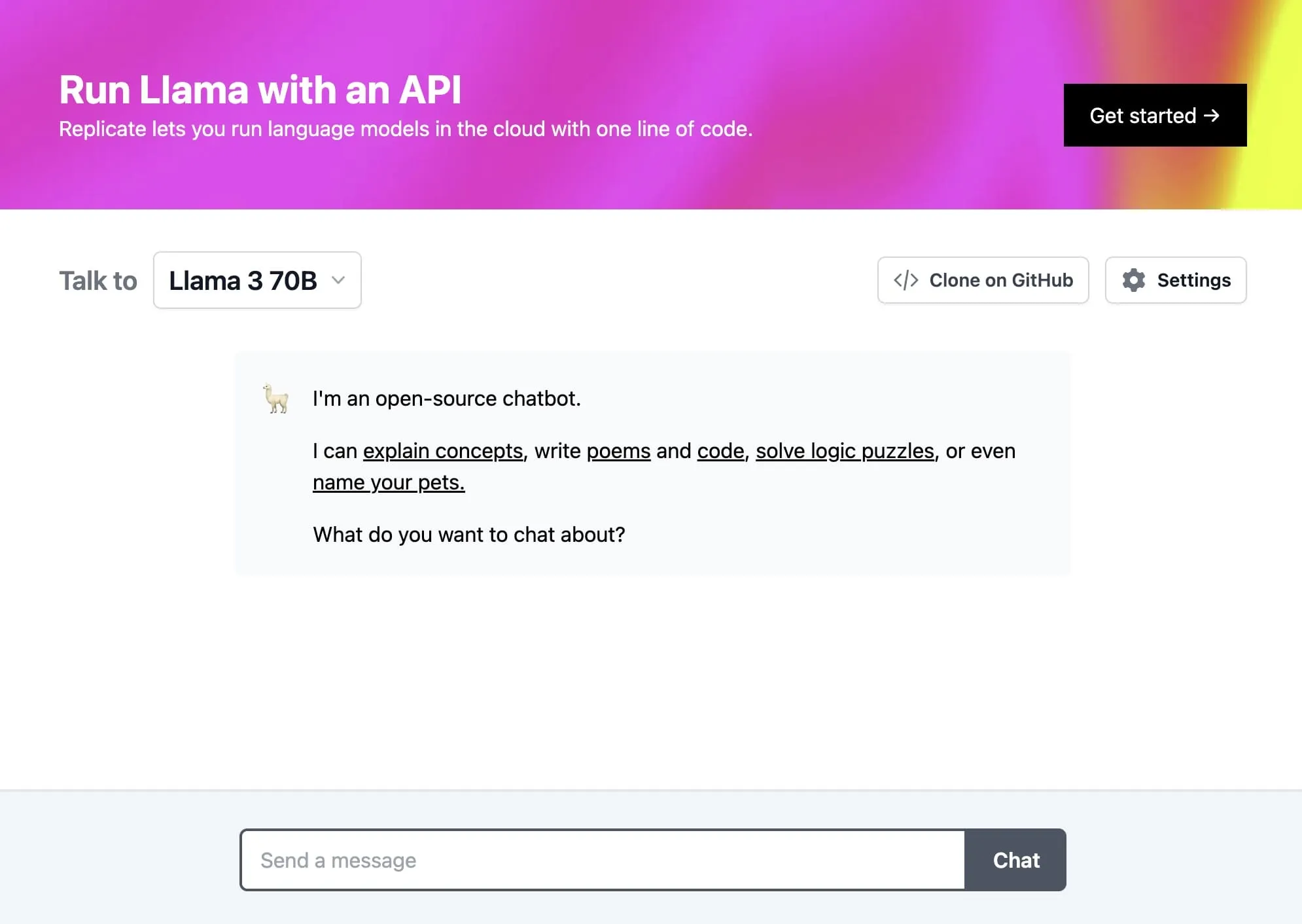Choose the "code" example link
This screenshot has width=1302, height=924.
(720, 451)
